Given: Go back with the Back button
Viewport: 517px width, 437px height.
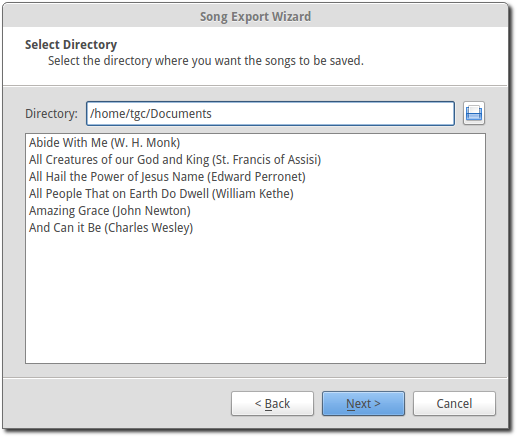Looking at the screenshot, I should coord(272,403).
